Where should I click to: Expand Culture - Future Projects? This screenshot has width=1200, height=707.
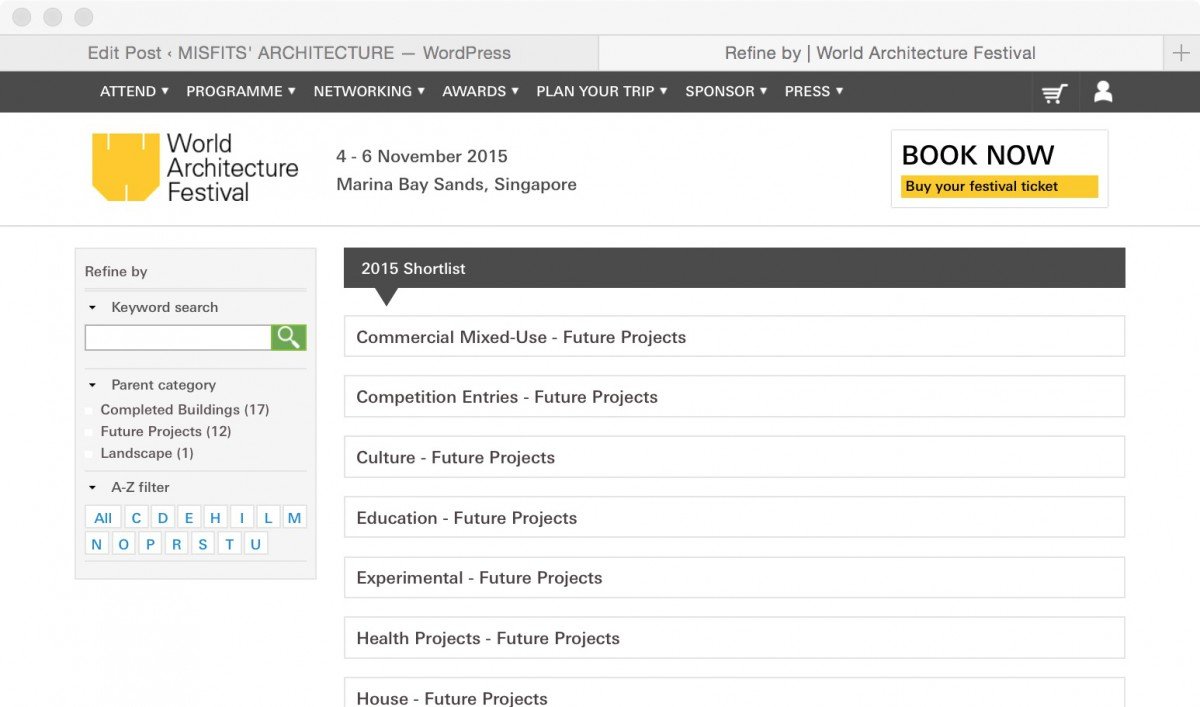tap(734, 457)
